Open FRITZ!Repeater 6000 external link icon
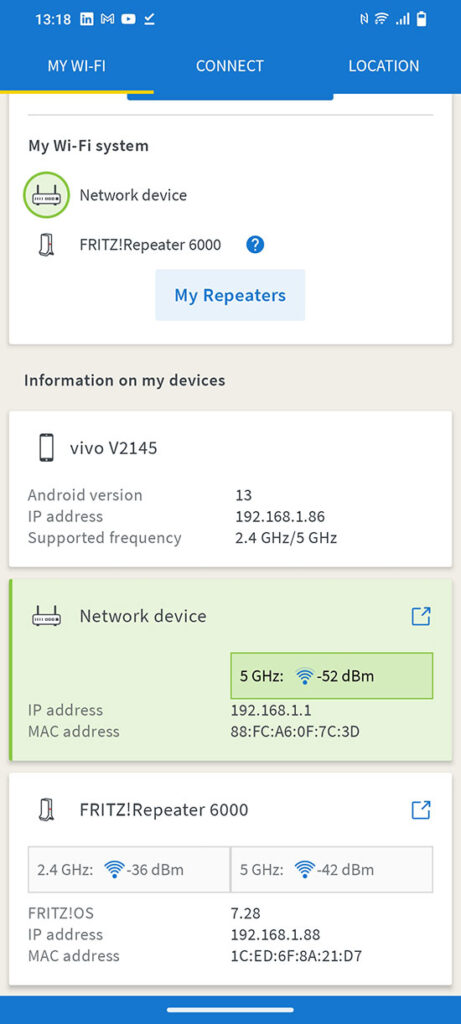 coord(421,810)
